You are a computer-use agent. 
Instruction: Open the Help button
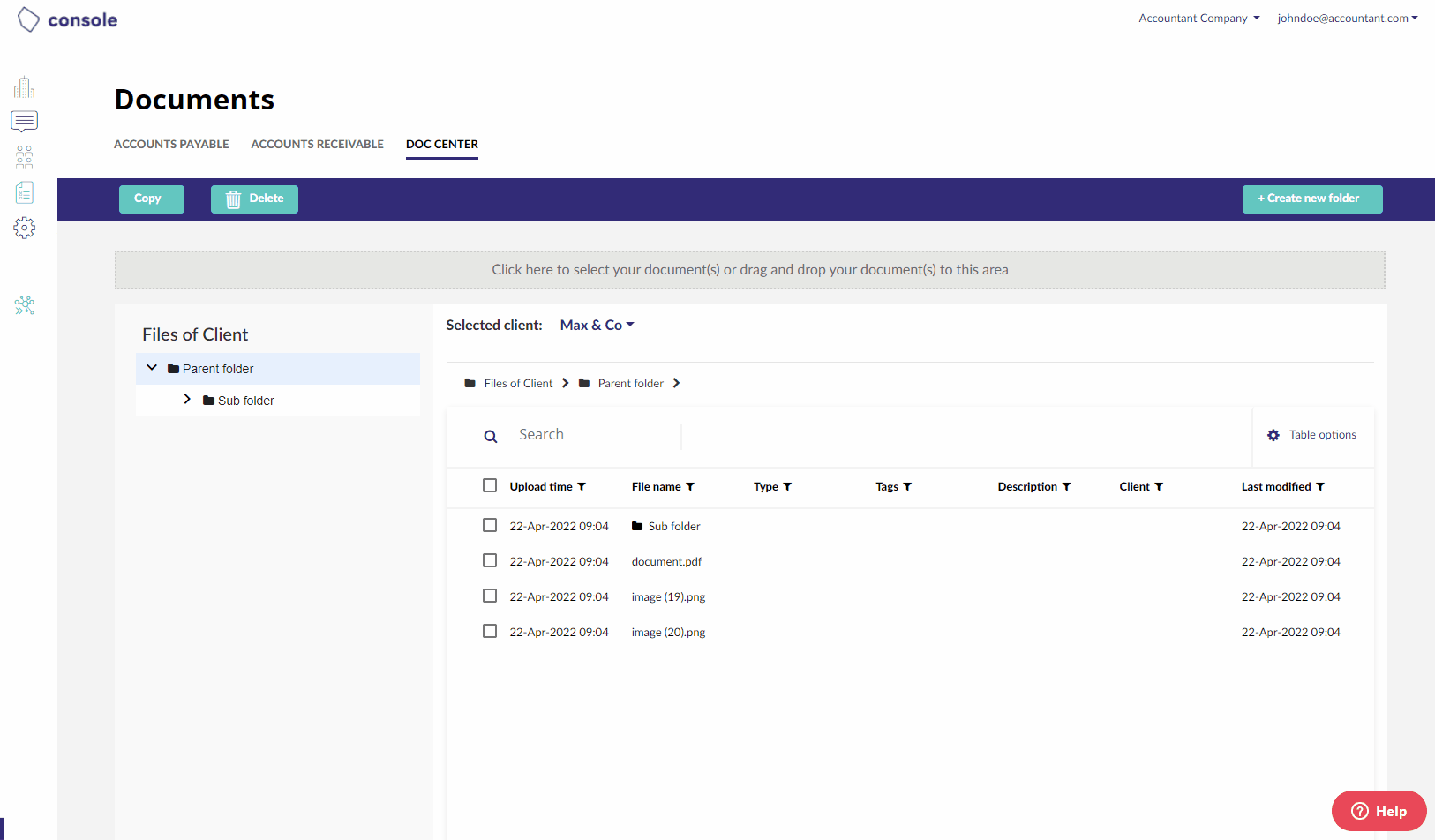pos(1379,811)
